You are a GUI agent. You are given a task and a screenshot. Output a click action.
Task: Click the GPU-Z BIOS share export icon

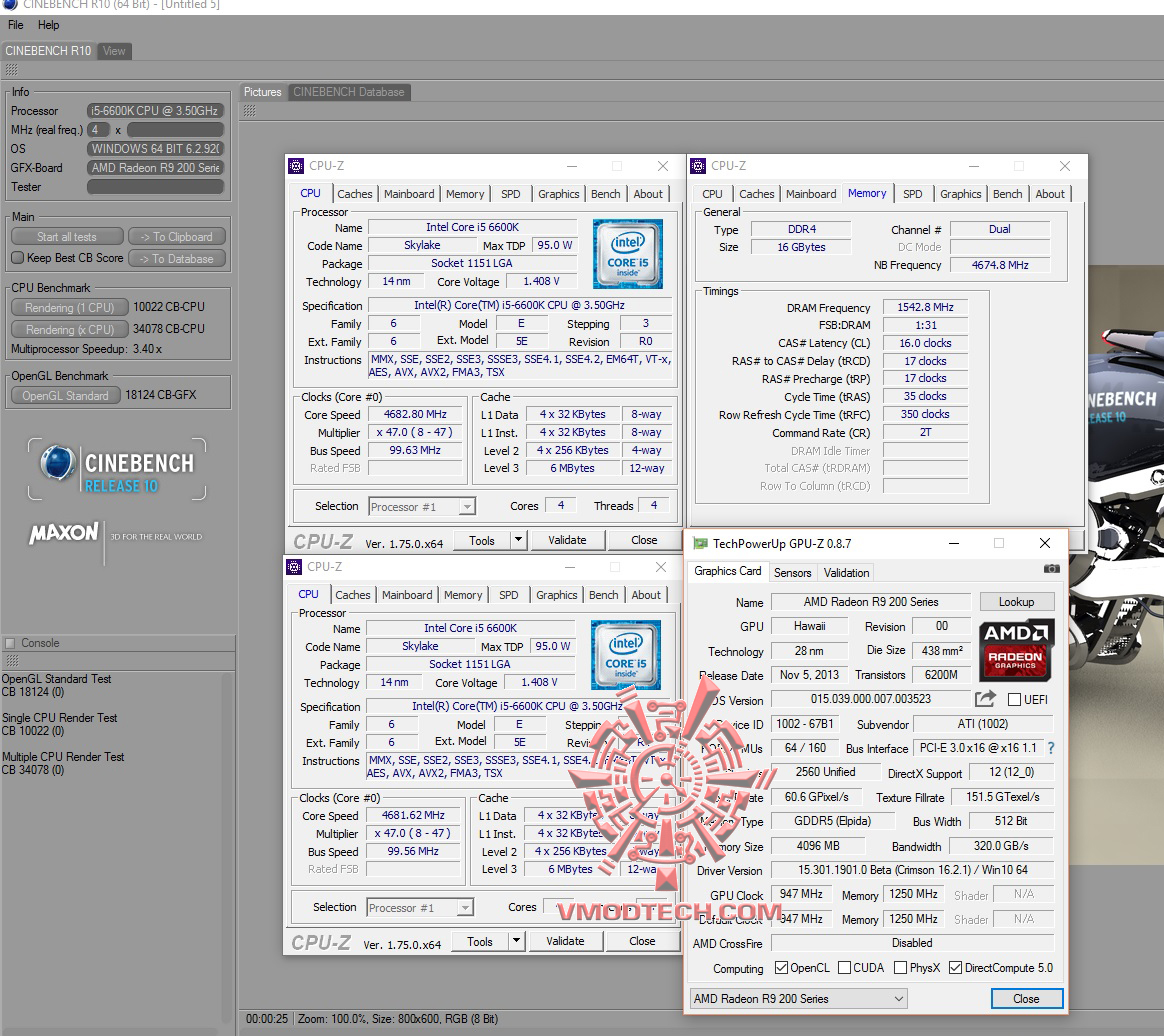click(985, 698)
